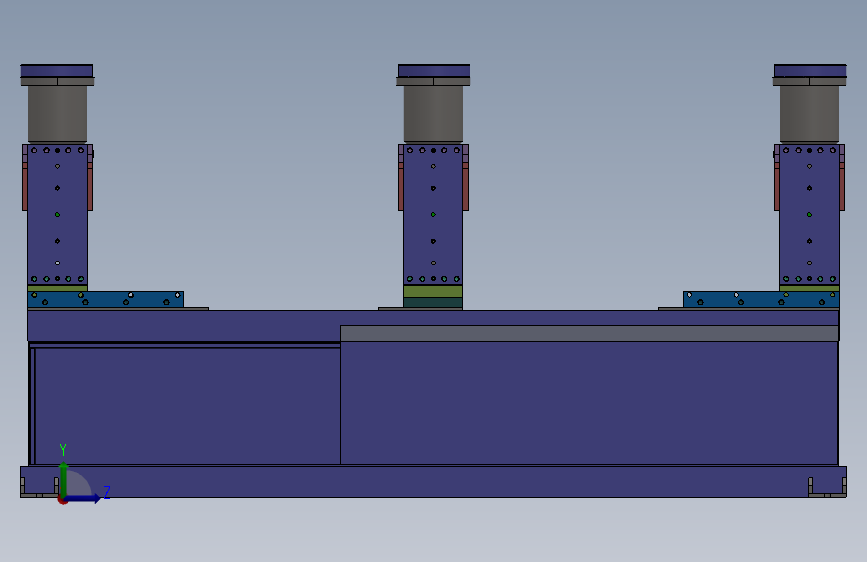Screen dimensions: 867x562
Task: Click the green Y axis arrow of triad
Action: click(64, 480)
